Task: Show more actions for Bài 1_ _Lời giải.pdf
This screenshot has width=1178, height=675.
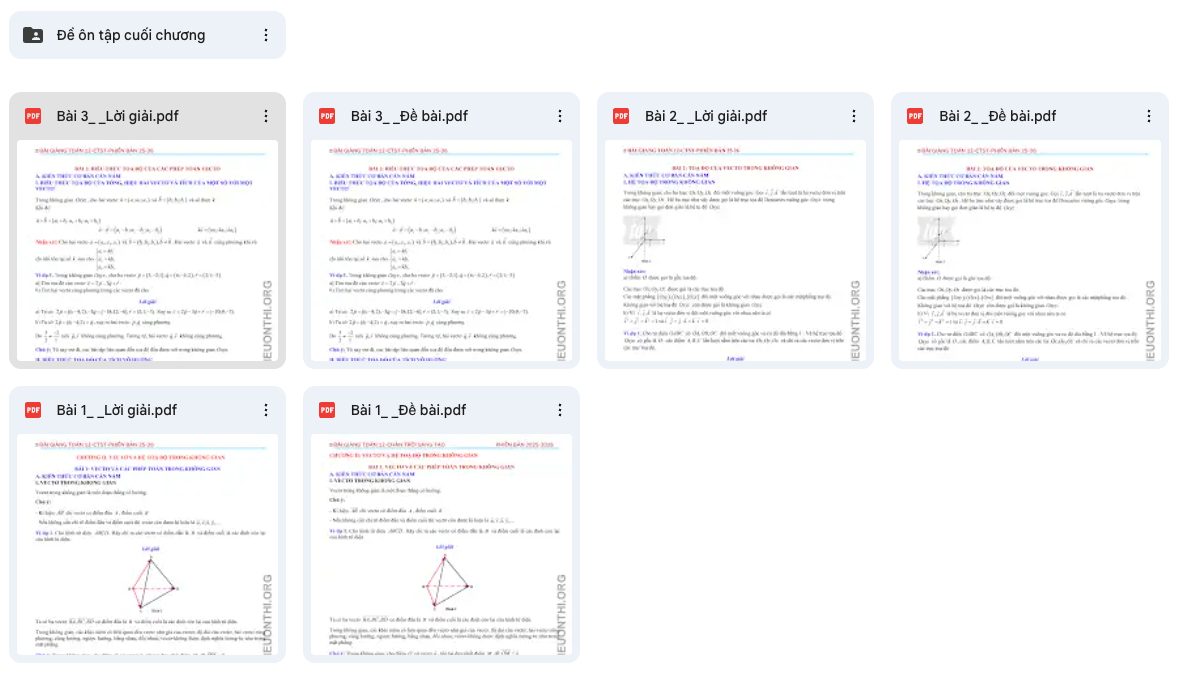Action: pyautogui.click(x=266, y=410)
